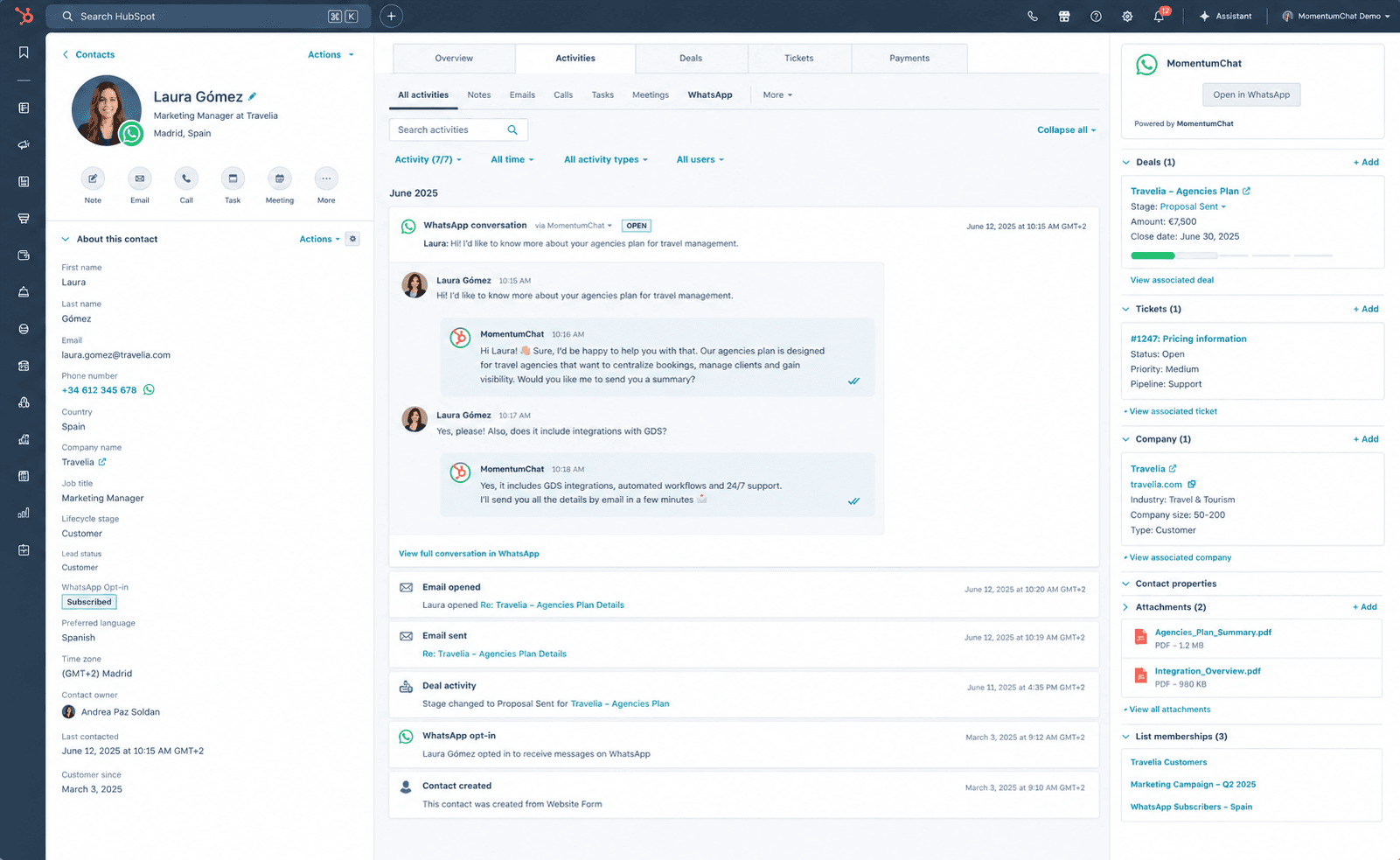Go back to Contacts list

(88, 54)
